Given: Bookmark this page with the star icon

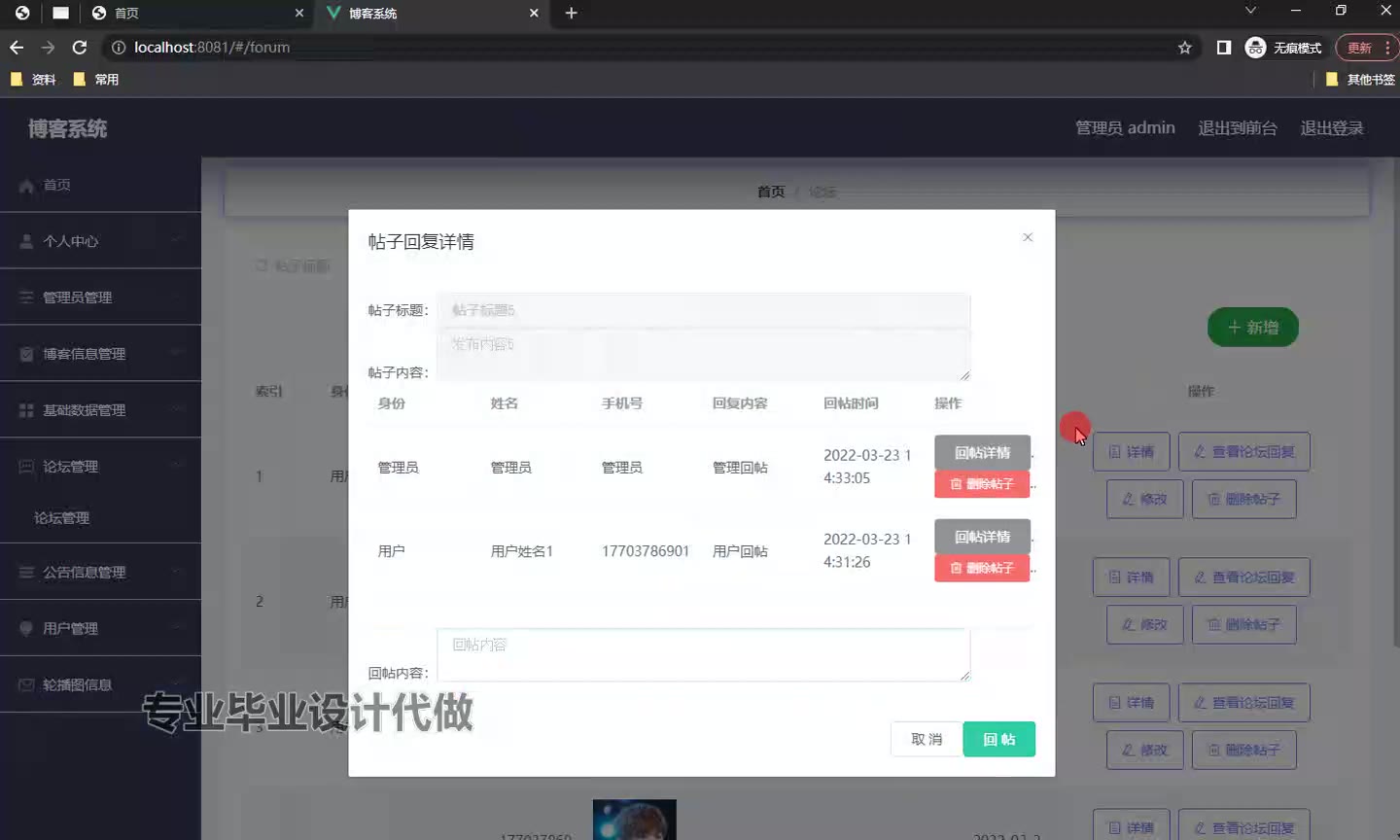Looking at the screenshot, I should (1184, 47).
